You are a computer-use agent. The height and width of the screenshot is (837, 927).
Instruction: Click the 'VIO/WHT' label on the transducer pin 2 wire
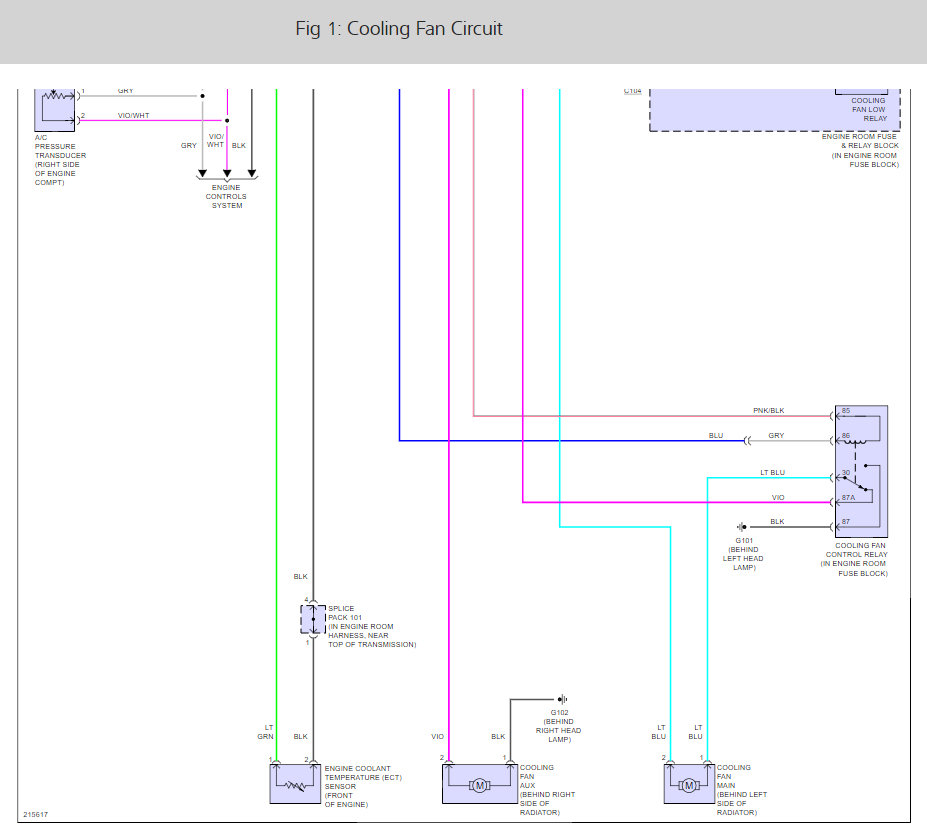[134, 115]
